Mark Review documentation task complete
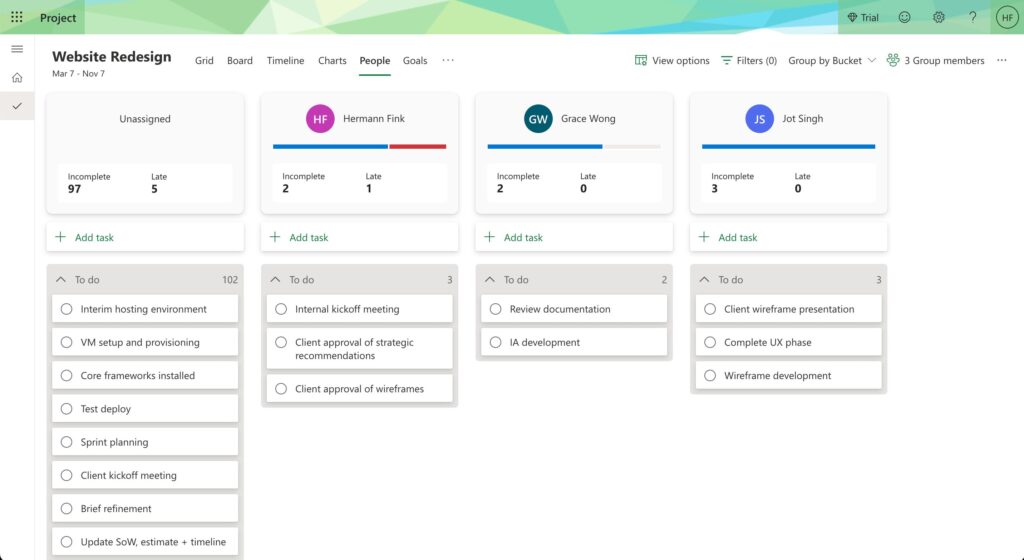The width and height of the screenshot is (1024, 560). (x=496, y=309)
